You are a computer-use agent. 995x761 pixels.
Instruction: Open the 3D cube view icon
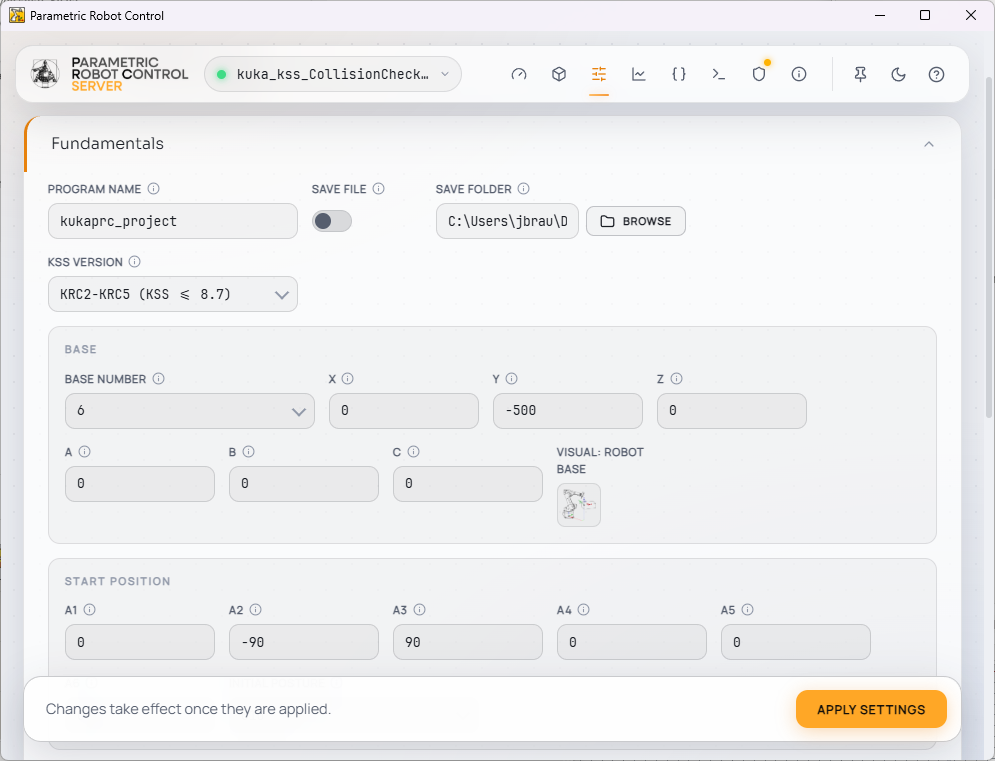558,74
